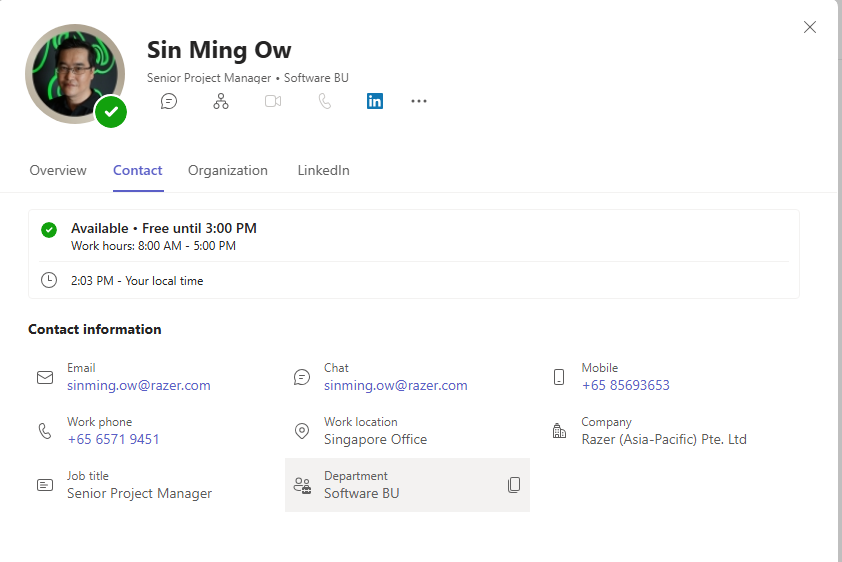Go to the LinkedIn tab

tap(323, 170)
